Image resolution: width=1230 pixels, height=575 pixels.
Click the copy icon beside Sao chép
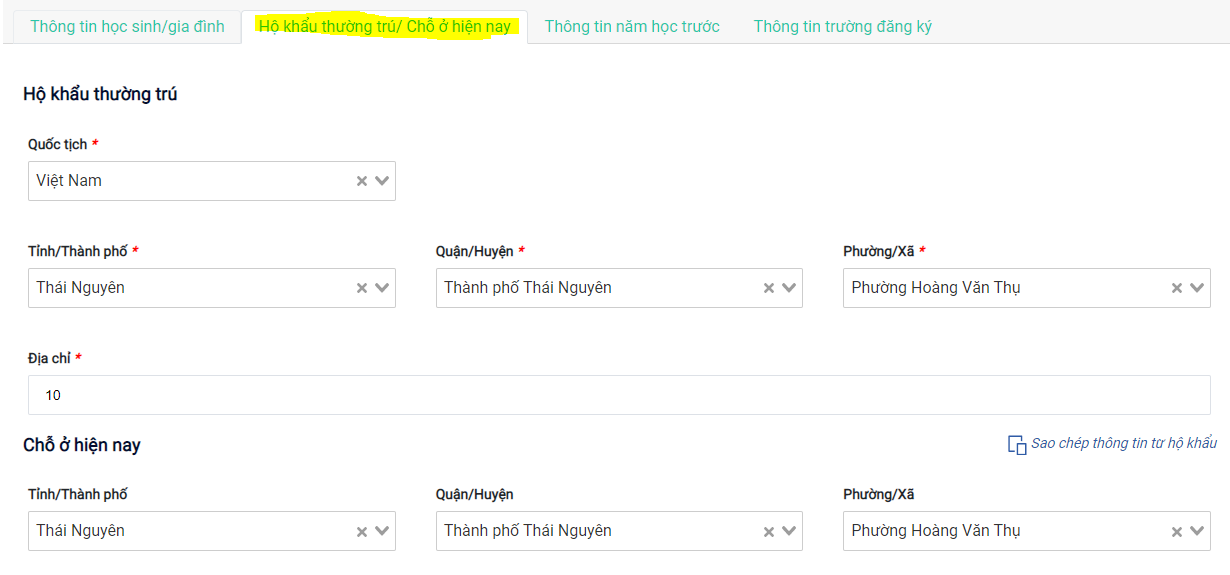point(1016,445)
